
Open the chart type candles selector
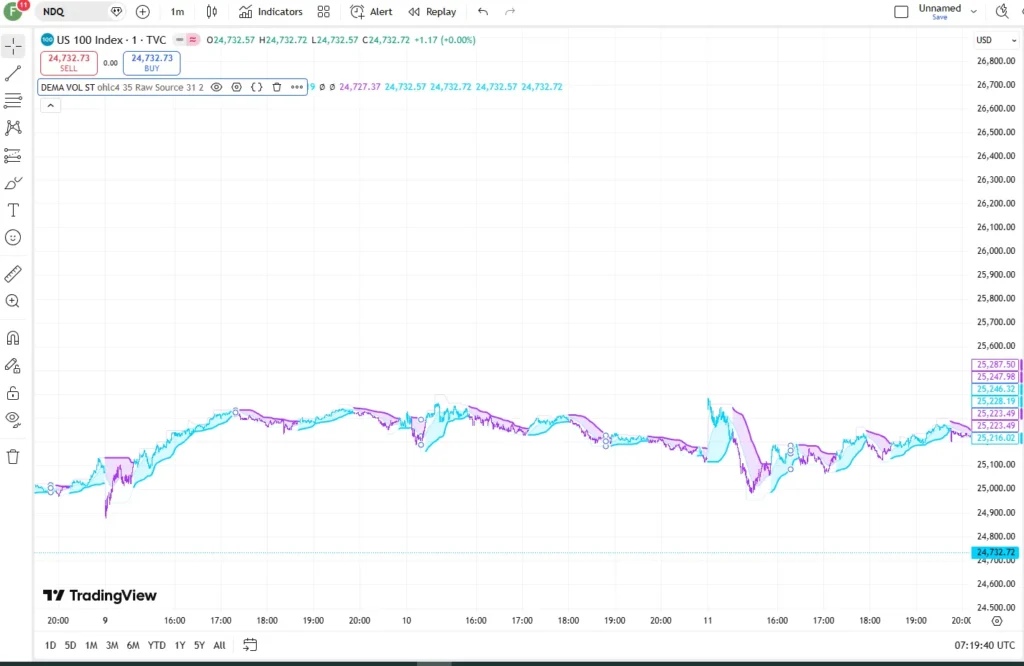pyautogui.click(x=212, y=12)
